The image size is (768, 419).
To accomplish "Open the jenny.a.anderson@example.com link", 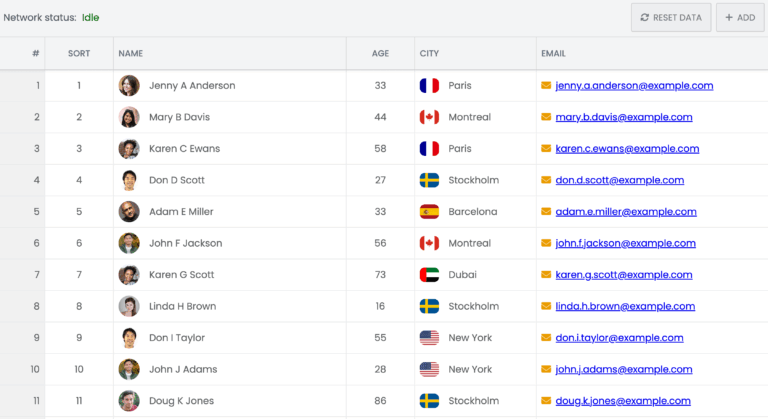I will [634, 86].
